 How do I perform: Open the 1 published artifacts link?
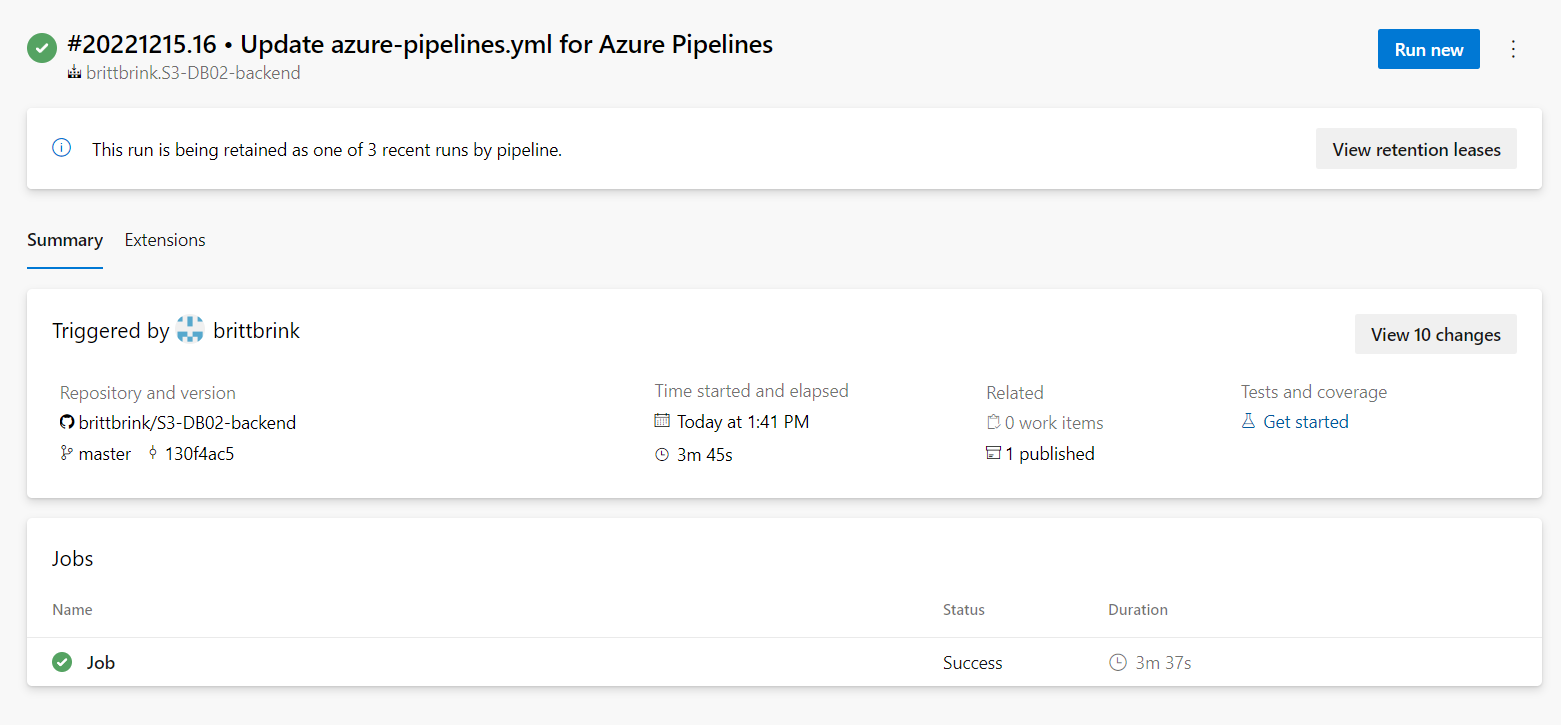click(1049, 454)
